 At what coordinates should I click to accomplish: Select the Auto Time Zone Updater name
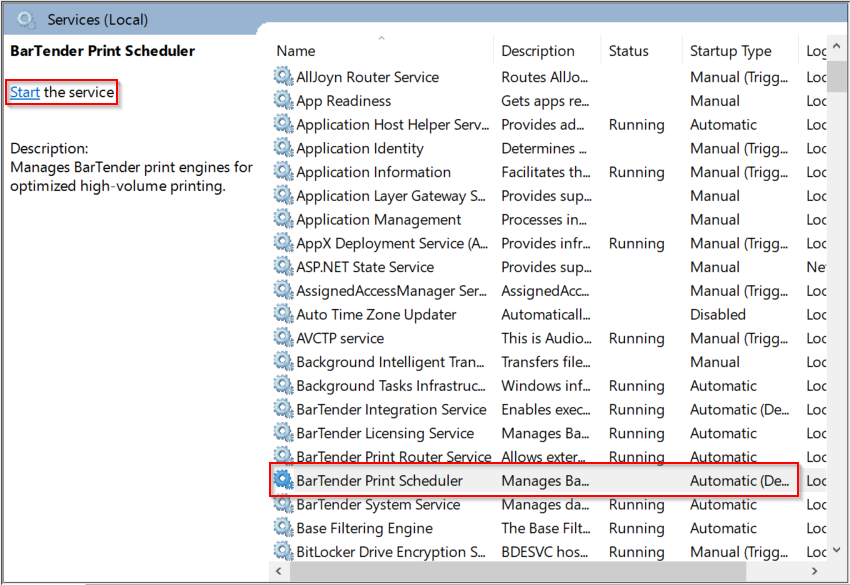point(376,314)
